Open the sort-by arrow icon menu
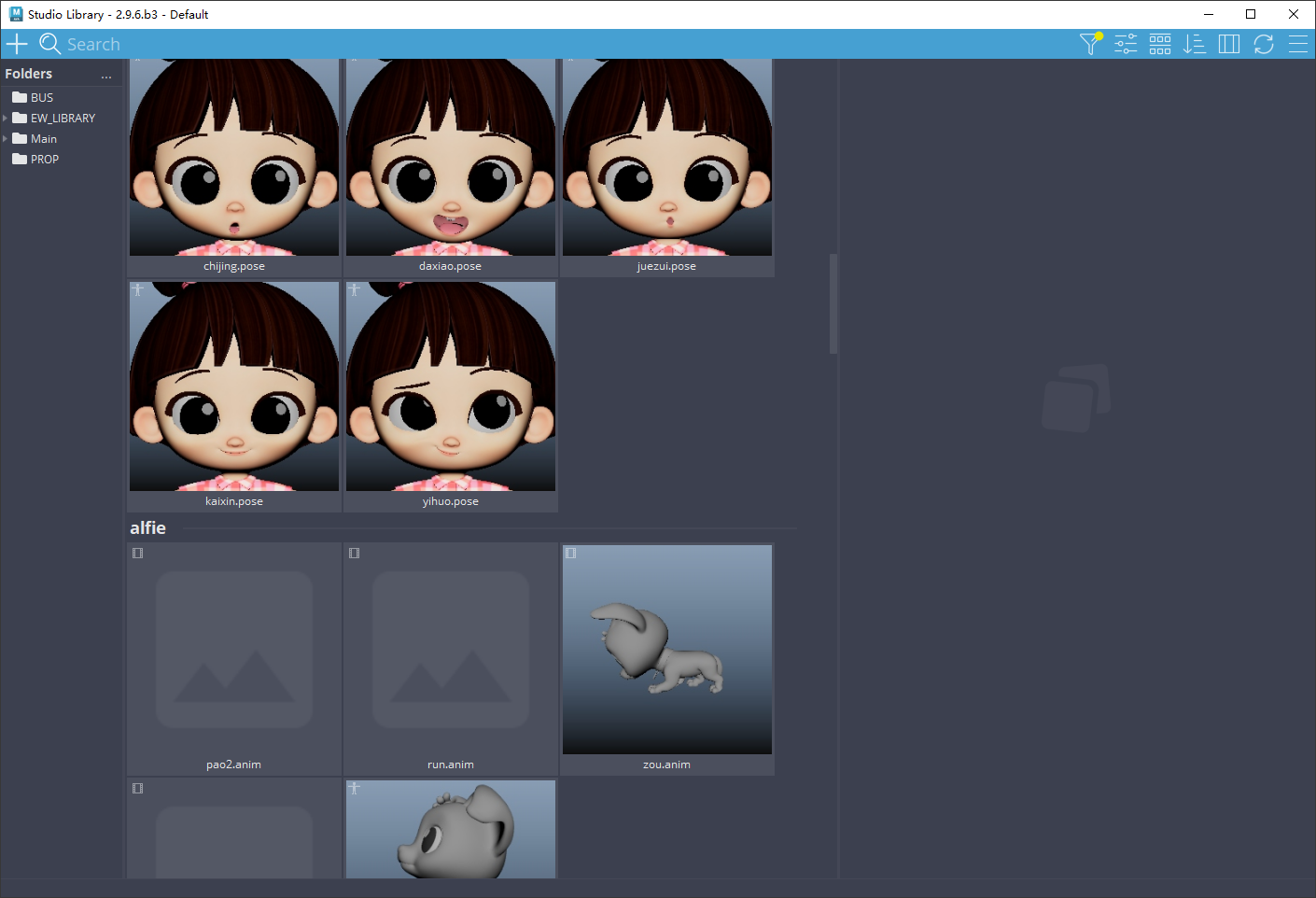 (1195, 44)
